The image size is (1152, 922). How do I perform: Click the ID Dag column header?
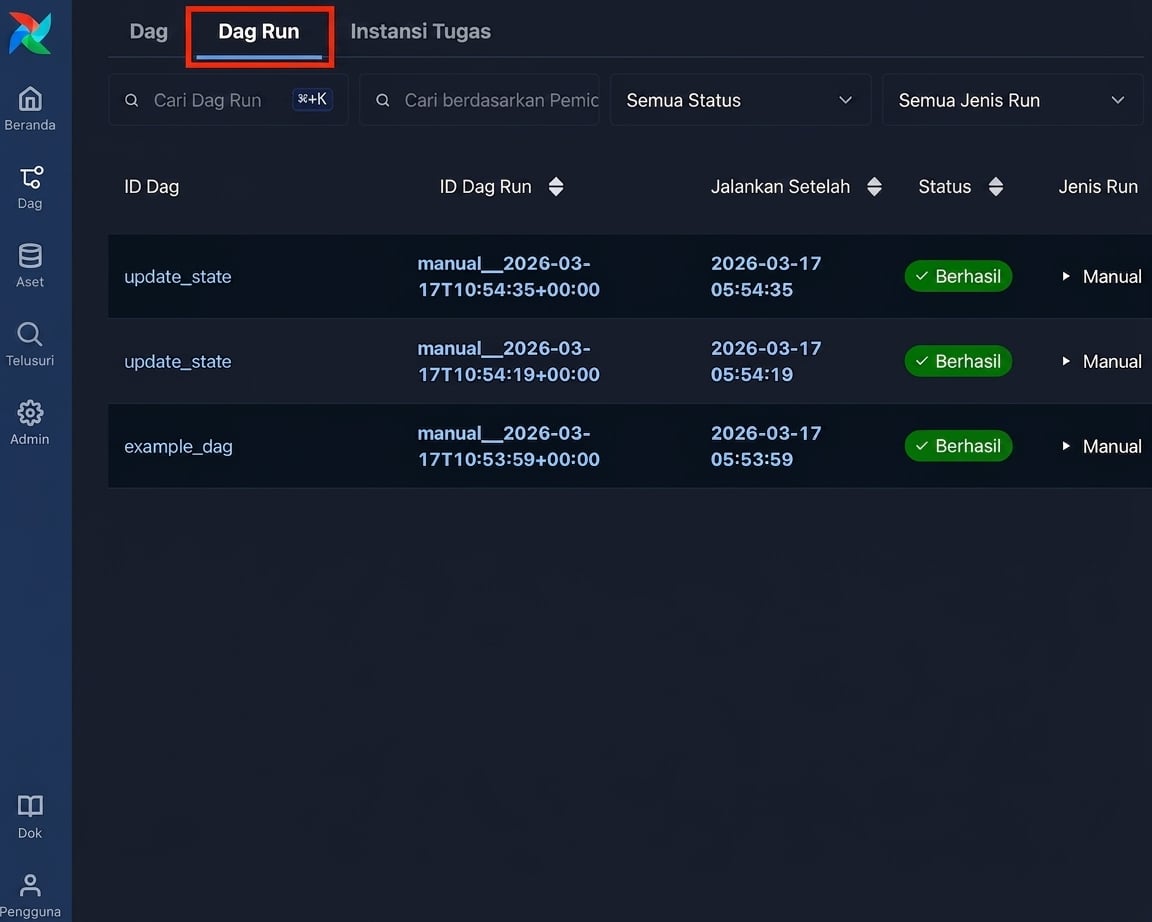point(151,187)
